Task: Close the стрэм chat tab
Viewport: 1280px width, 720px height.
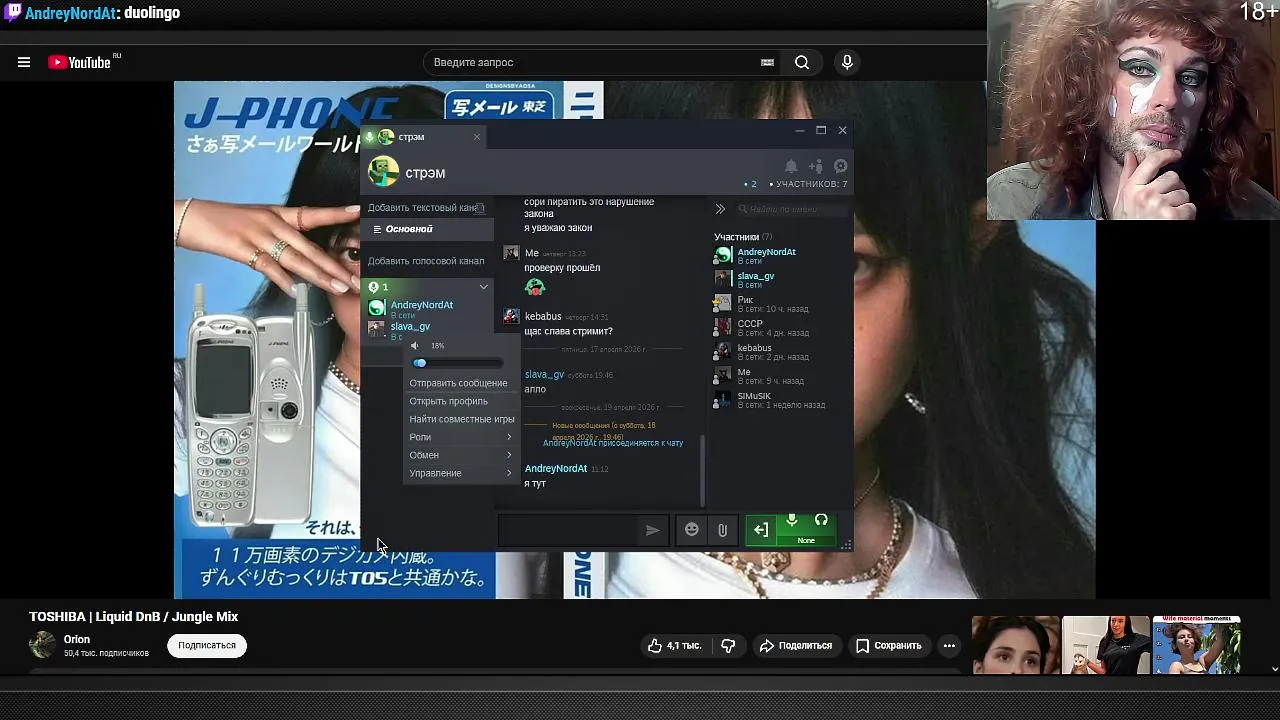Action: [477, 137]
